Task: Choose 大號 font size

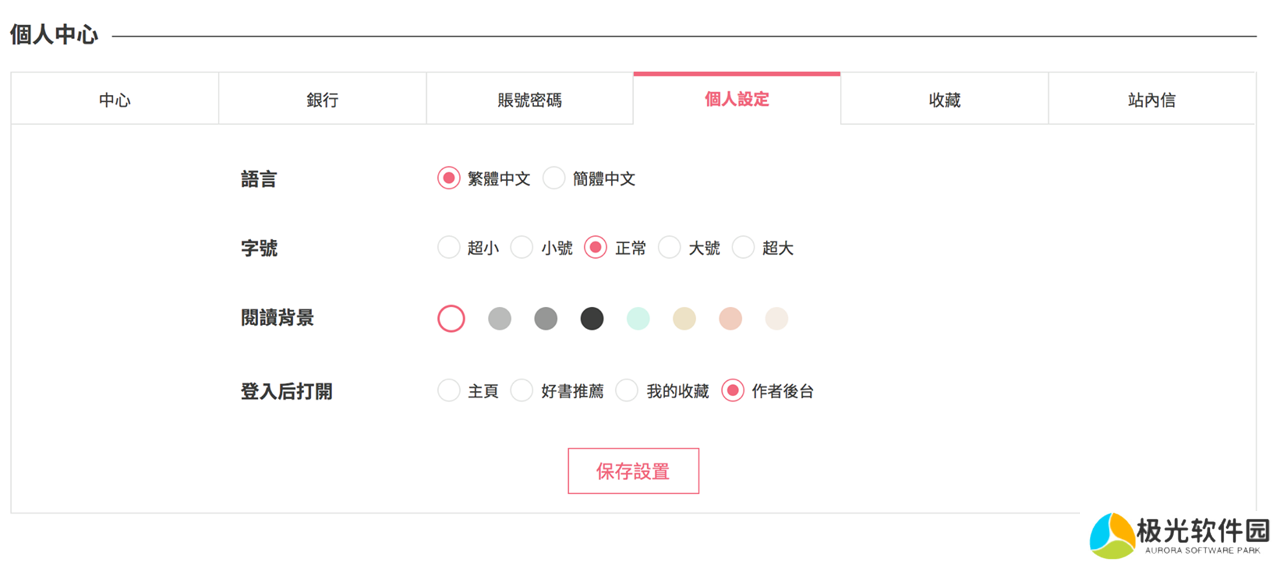Action: pos(669,247)
